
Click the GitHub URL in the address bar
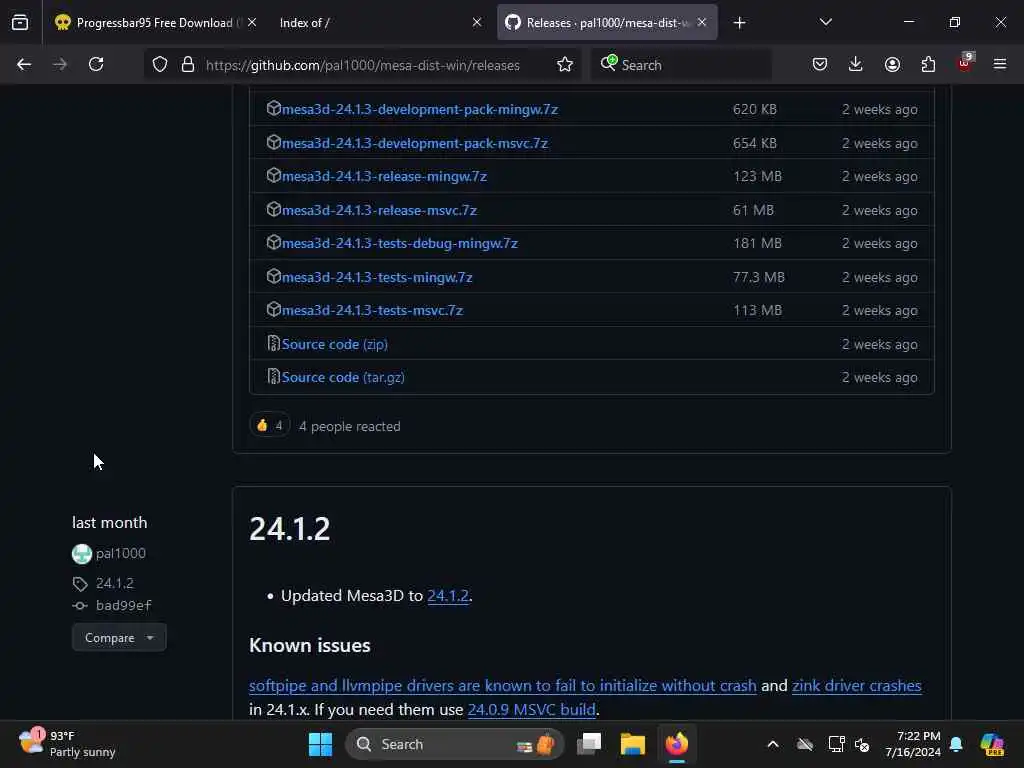[362, 65]
